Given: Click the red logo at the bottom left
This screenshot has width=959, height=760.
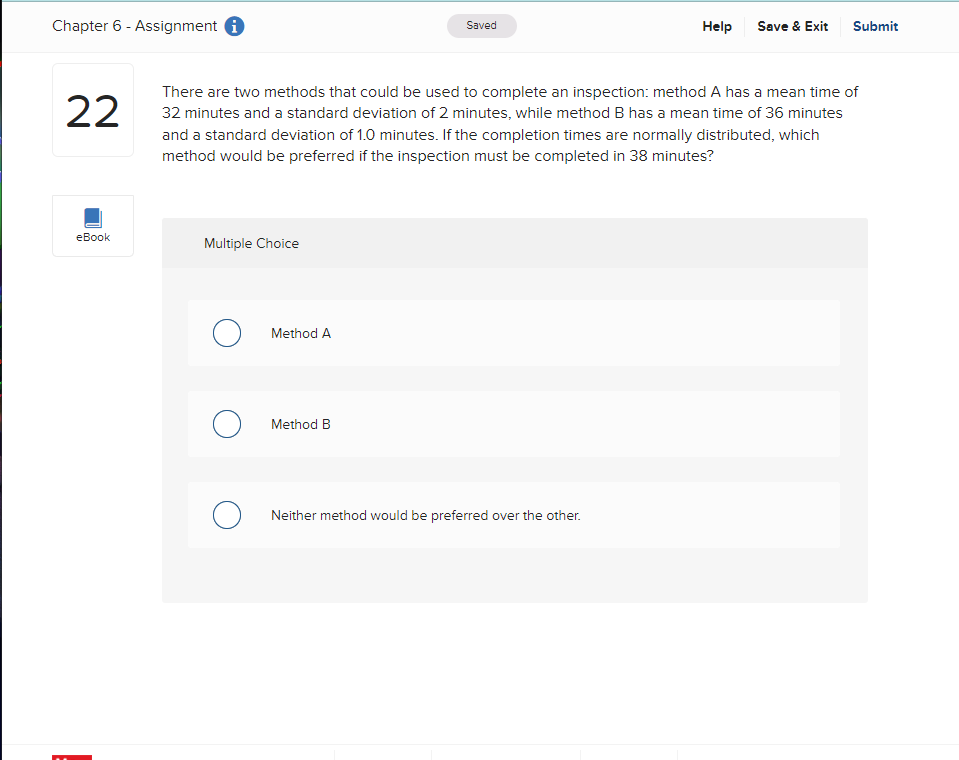Looking at the screenshot, I should 71,757.
